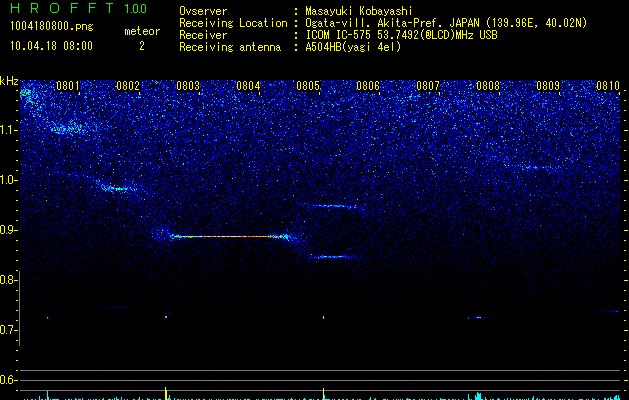The height and width of the screenshot is (400, 629).
Task: Click the 0805 time marker
Action: [308, 86]
